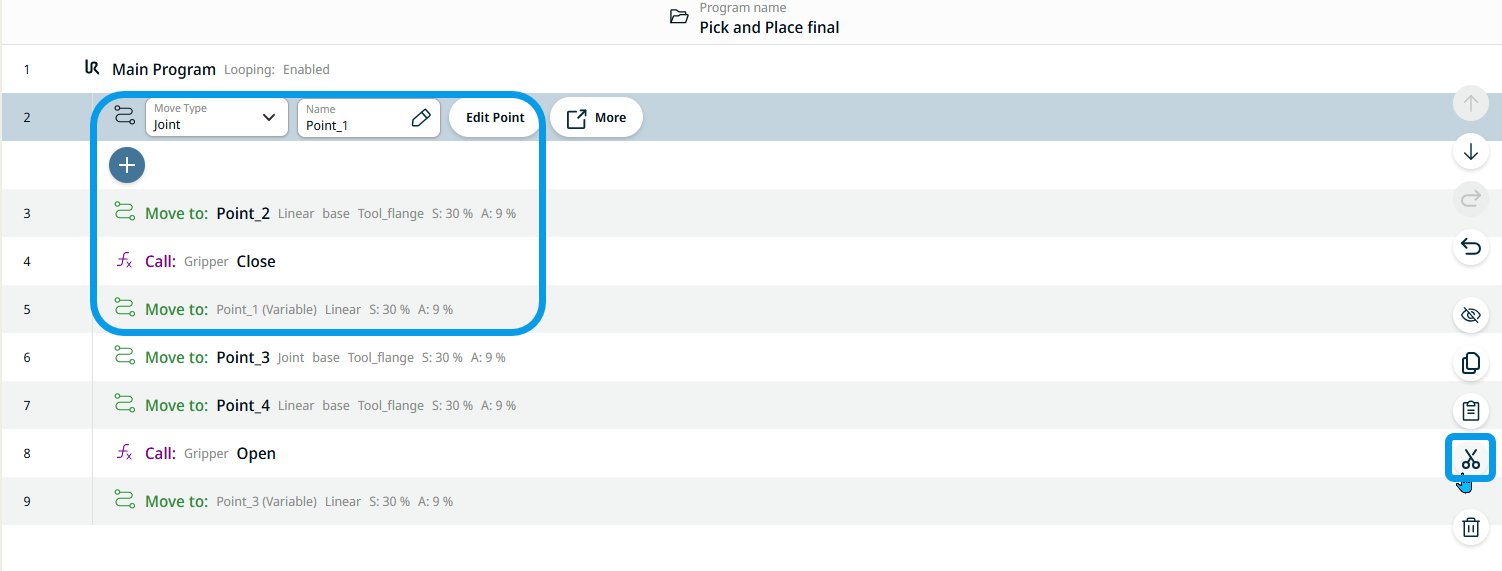Open the More options panel
The height and width of the screenshot is (571, 1502).
596,118
